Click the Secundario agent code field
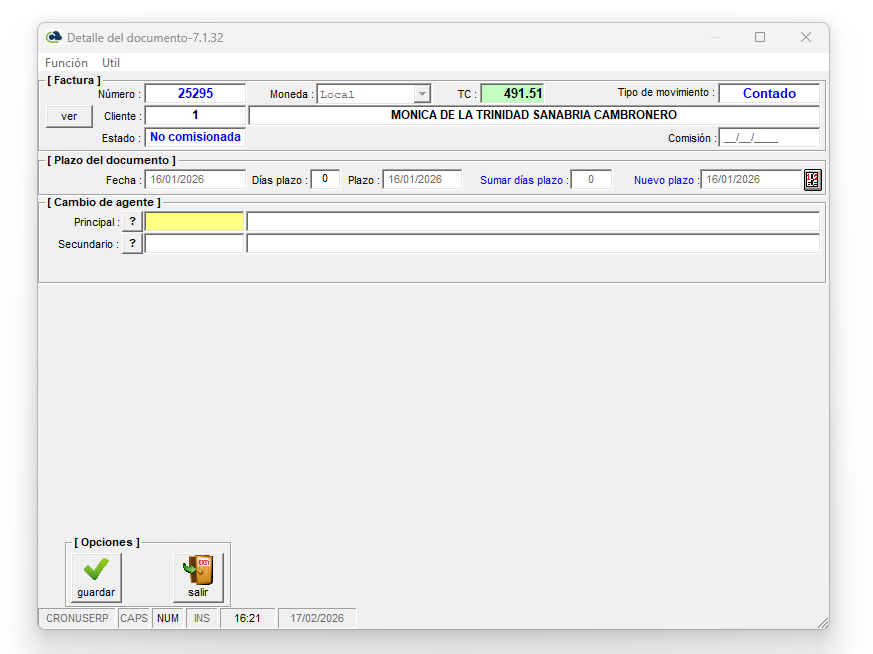873x654 pixels. point(195,244)
